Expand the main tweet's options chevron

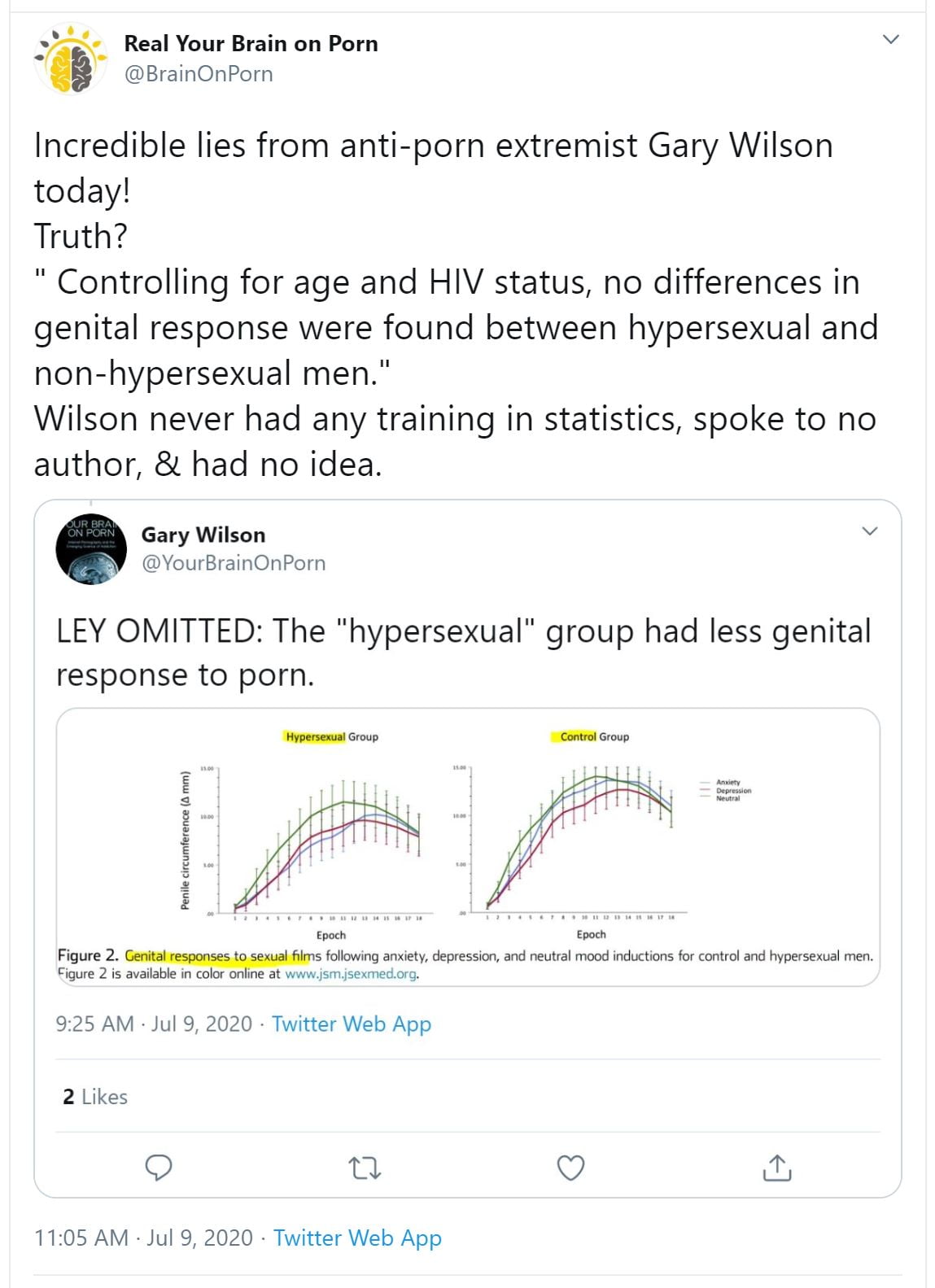(x=891, y=39)
